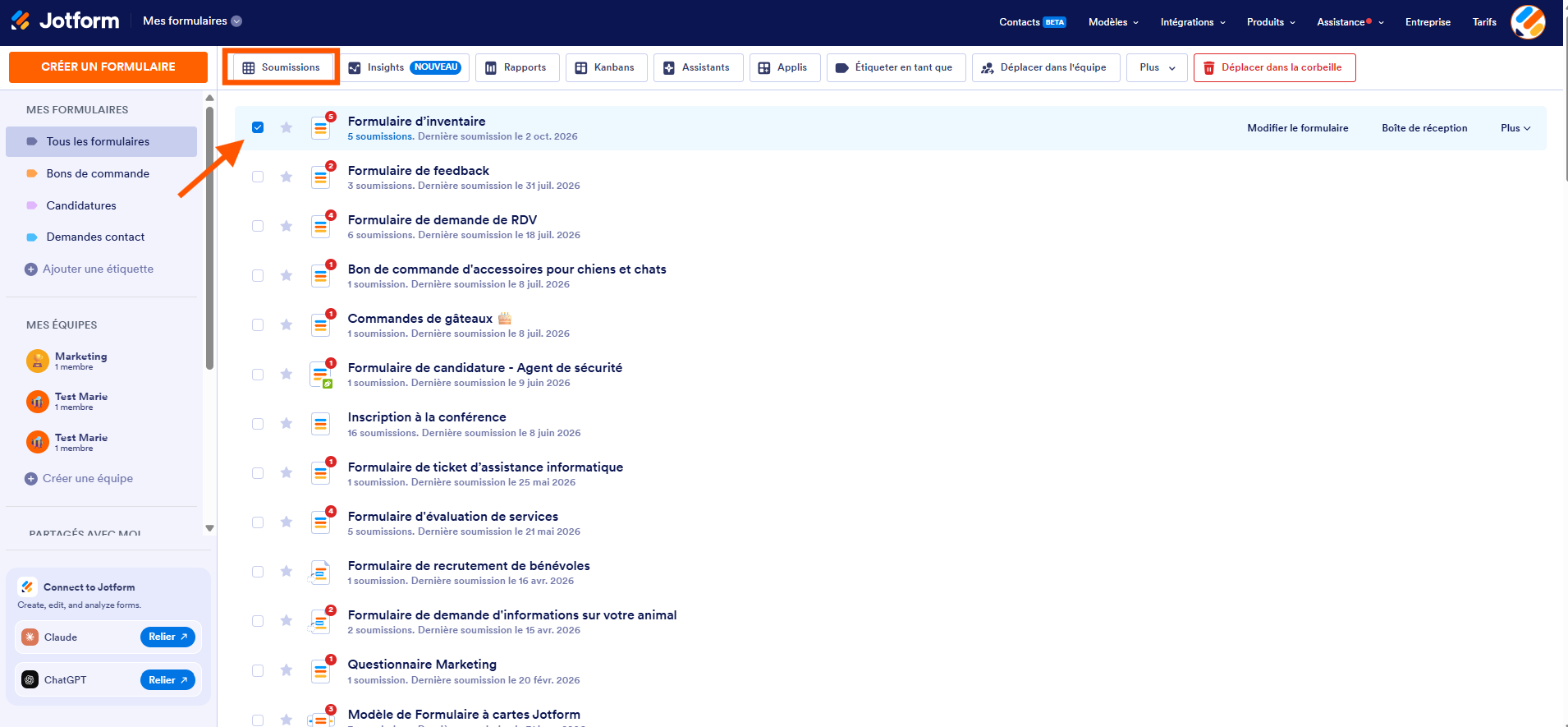The width and height of the screenshot is (1568, 727).
Task: Select the Formulaire de feedback checkbox
Action: point(258,177)
